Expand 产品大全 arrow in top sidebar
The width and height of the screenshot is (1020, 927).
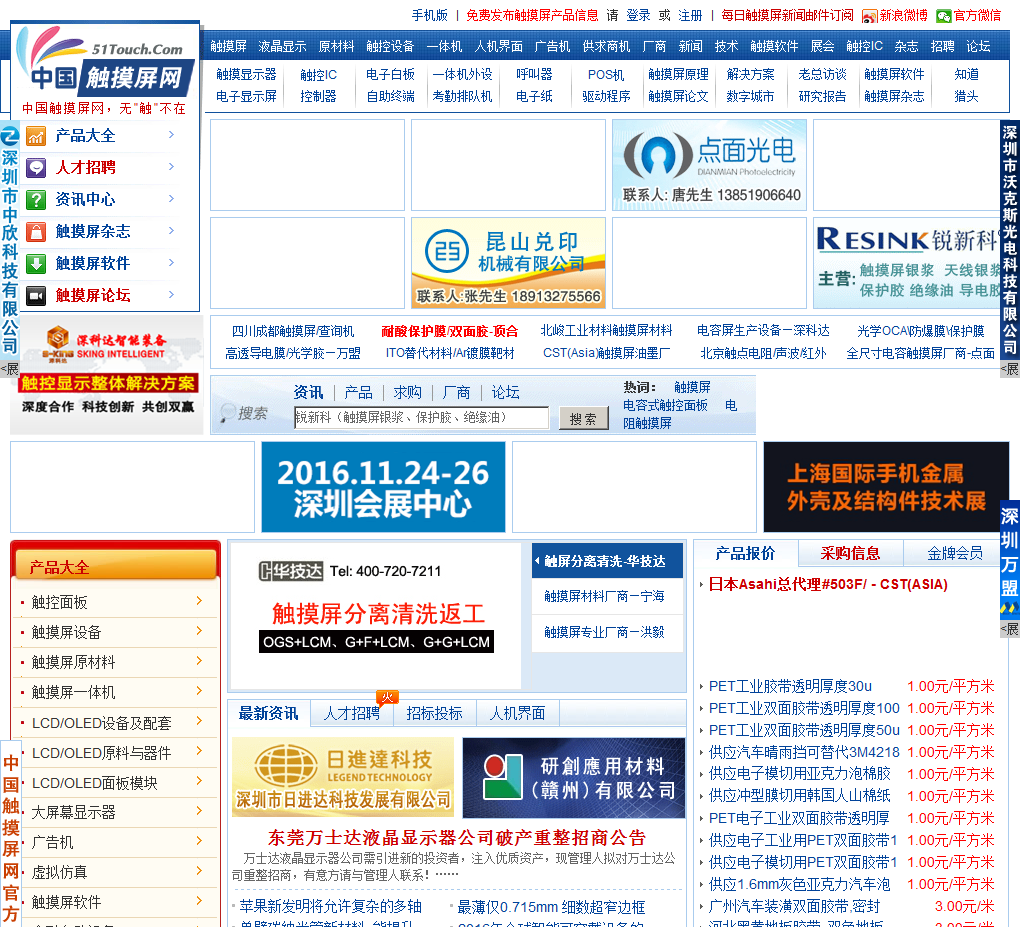pyautogui.click(x=171, y=135)
